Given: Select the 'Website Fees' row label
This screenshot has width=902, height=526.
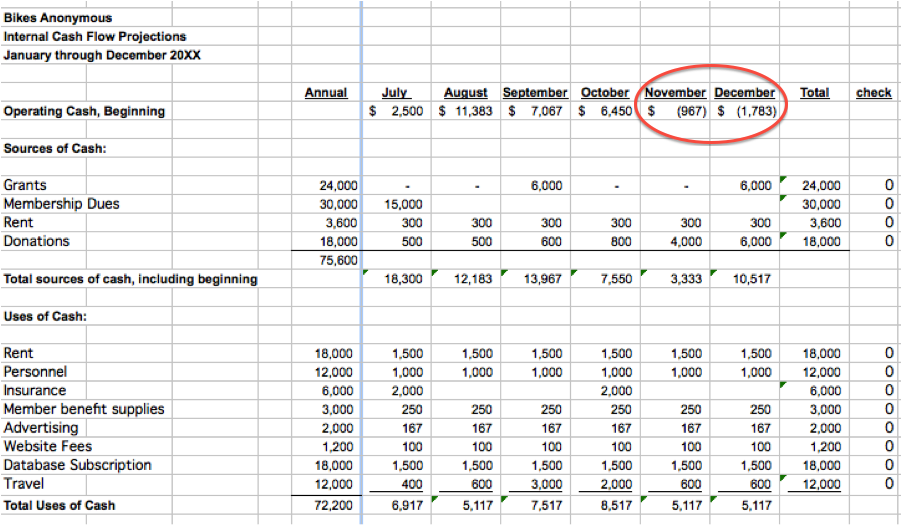Looking at the screenshot, I should (48, 447).
